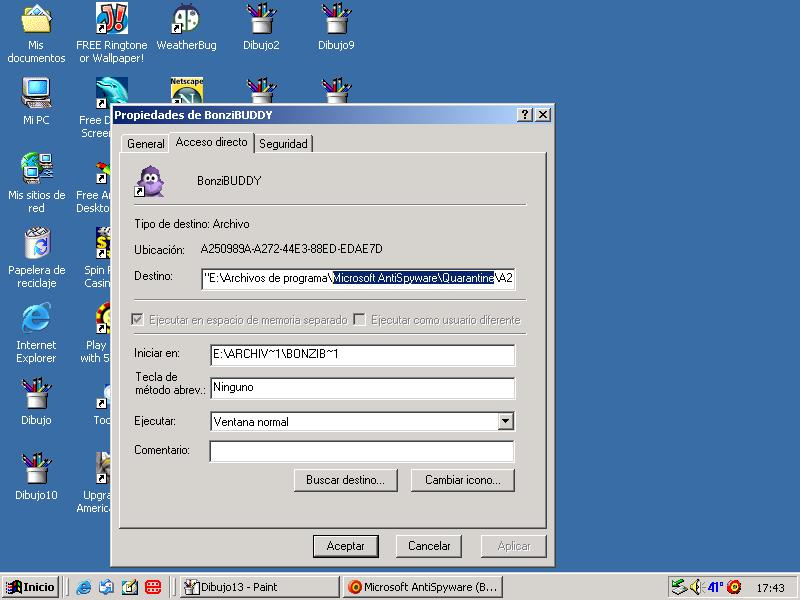This screenshot has height=600, width=800.
Task: Switch to Dibujo13 - Paint taskbar window
Action: coord(260,587)
